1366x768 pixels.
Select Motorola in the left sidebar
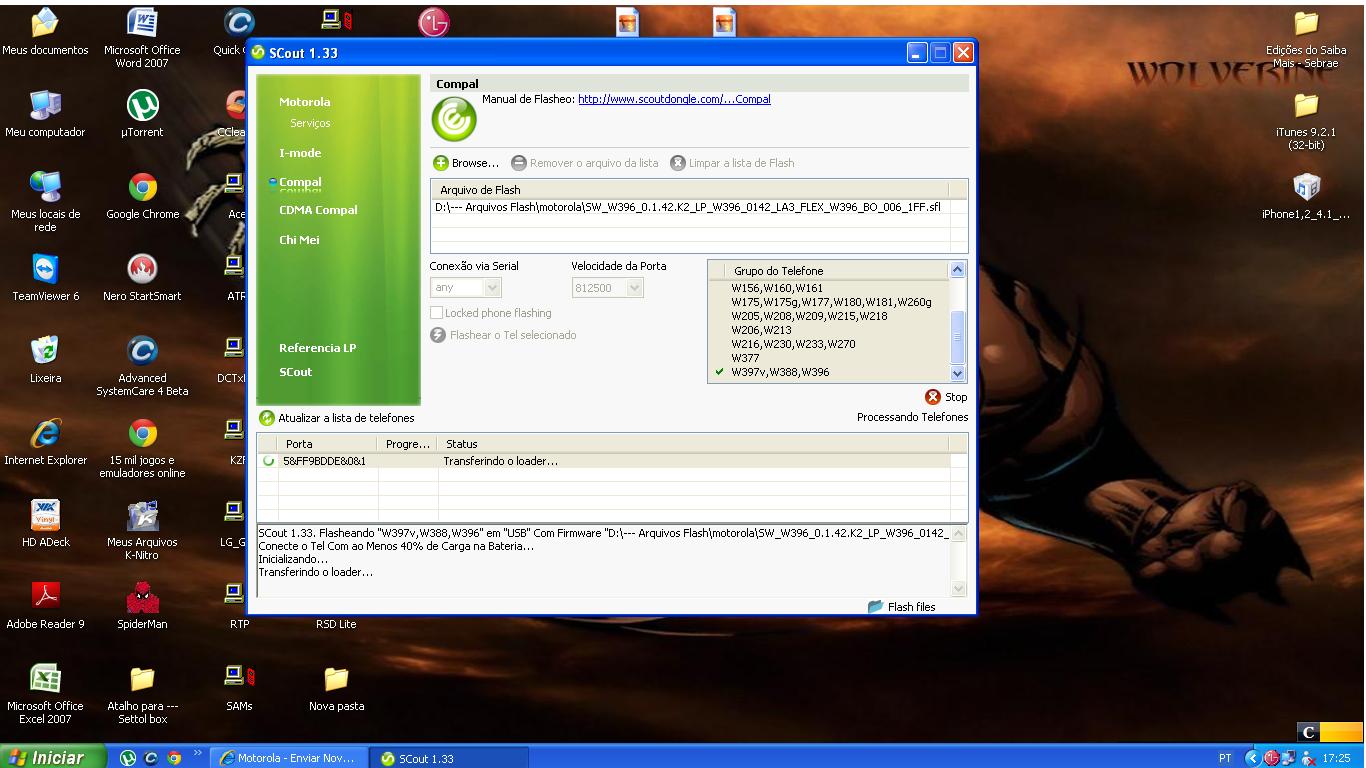304,102
